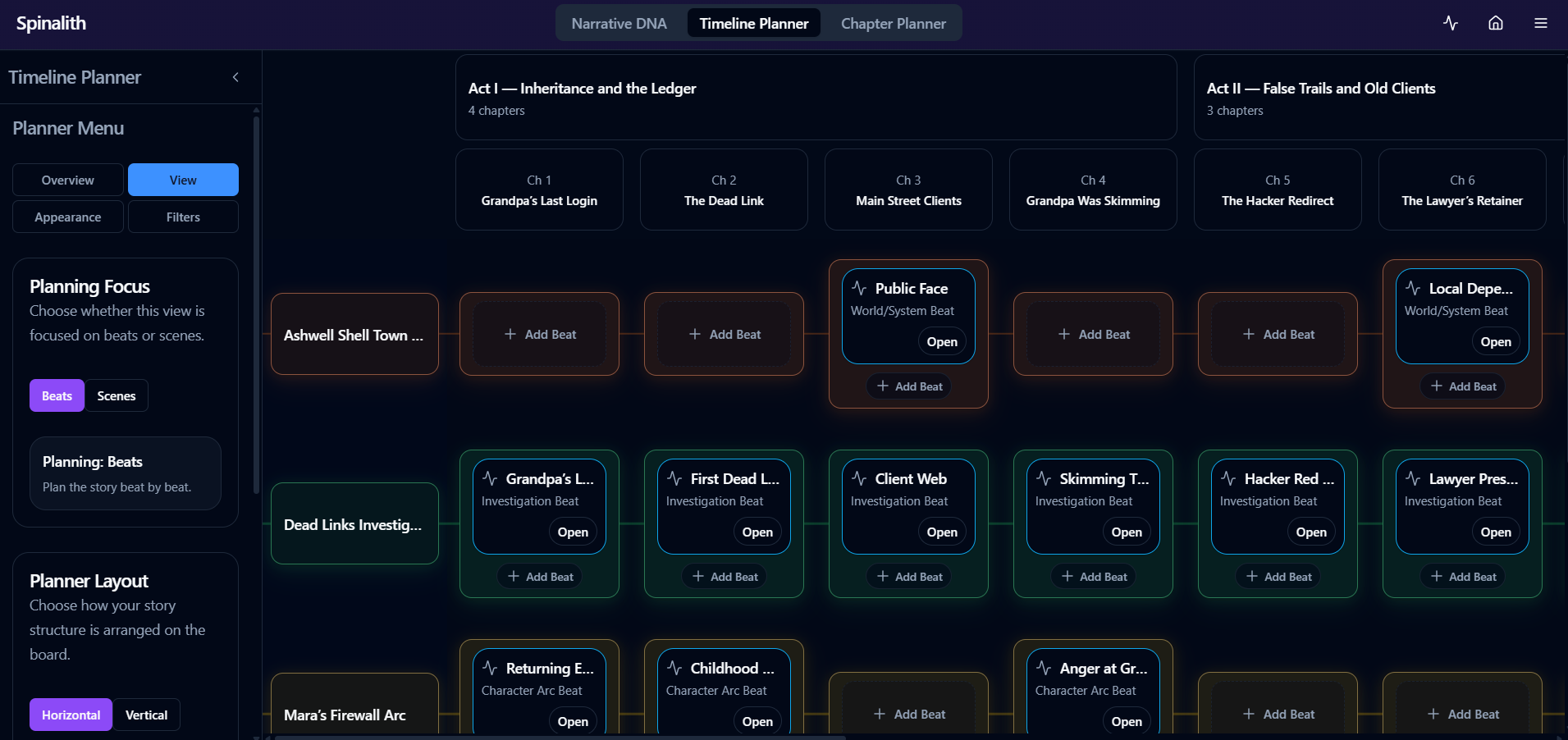This screenshot has width=1568, height=740.
Task: Click pulse icon on Client Web beat
Action: click(859, 478)
